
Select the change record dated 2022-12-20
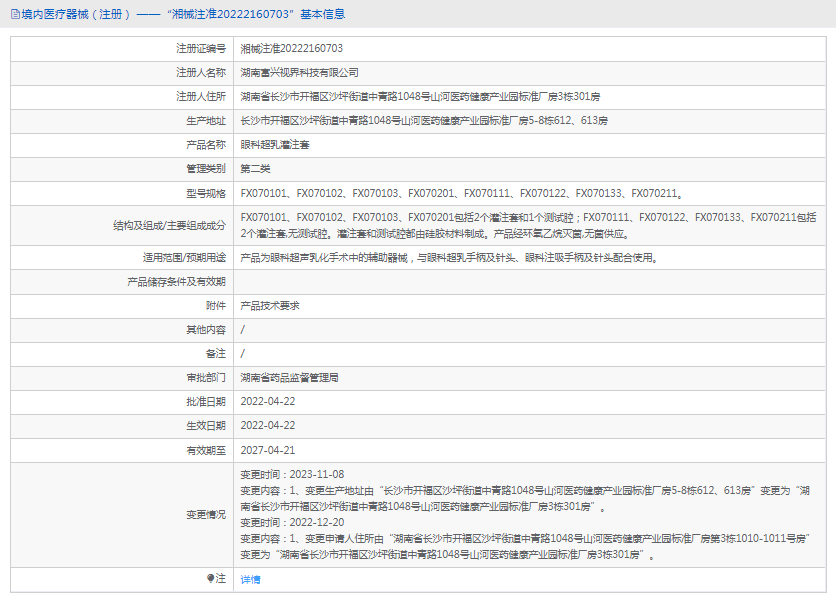(292, 522)
